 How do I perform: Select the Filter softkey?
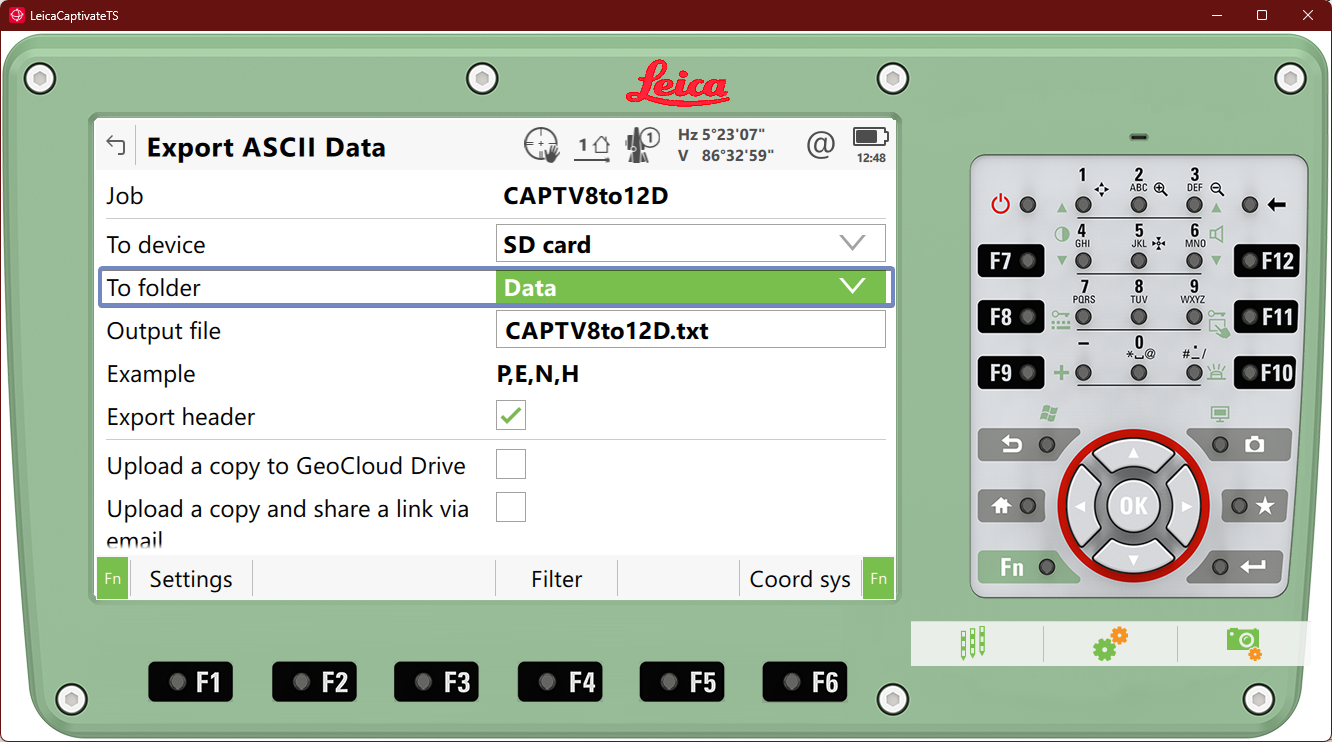[556, 579]
